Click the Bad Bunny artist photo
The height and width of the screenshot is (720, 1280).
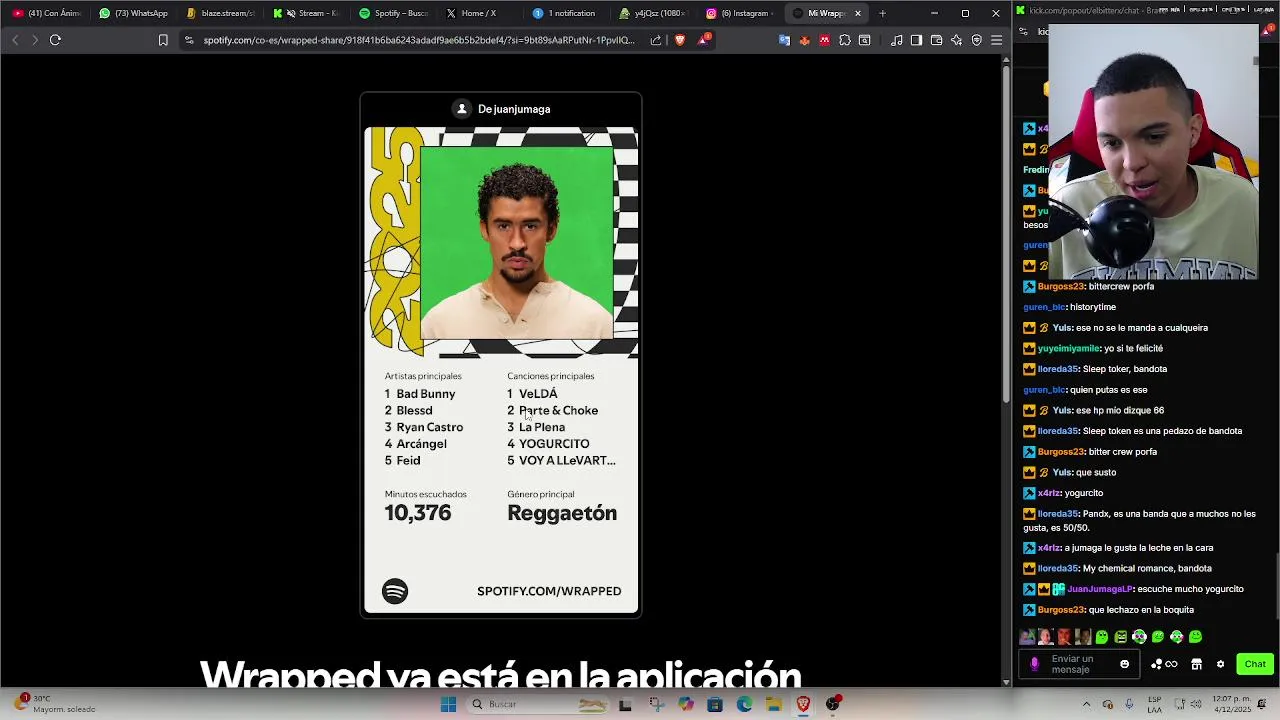(x=517, y=244)
